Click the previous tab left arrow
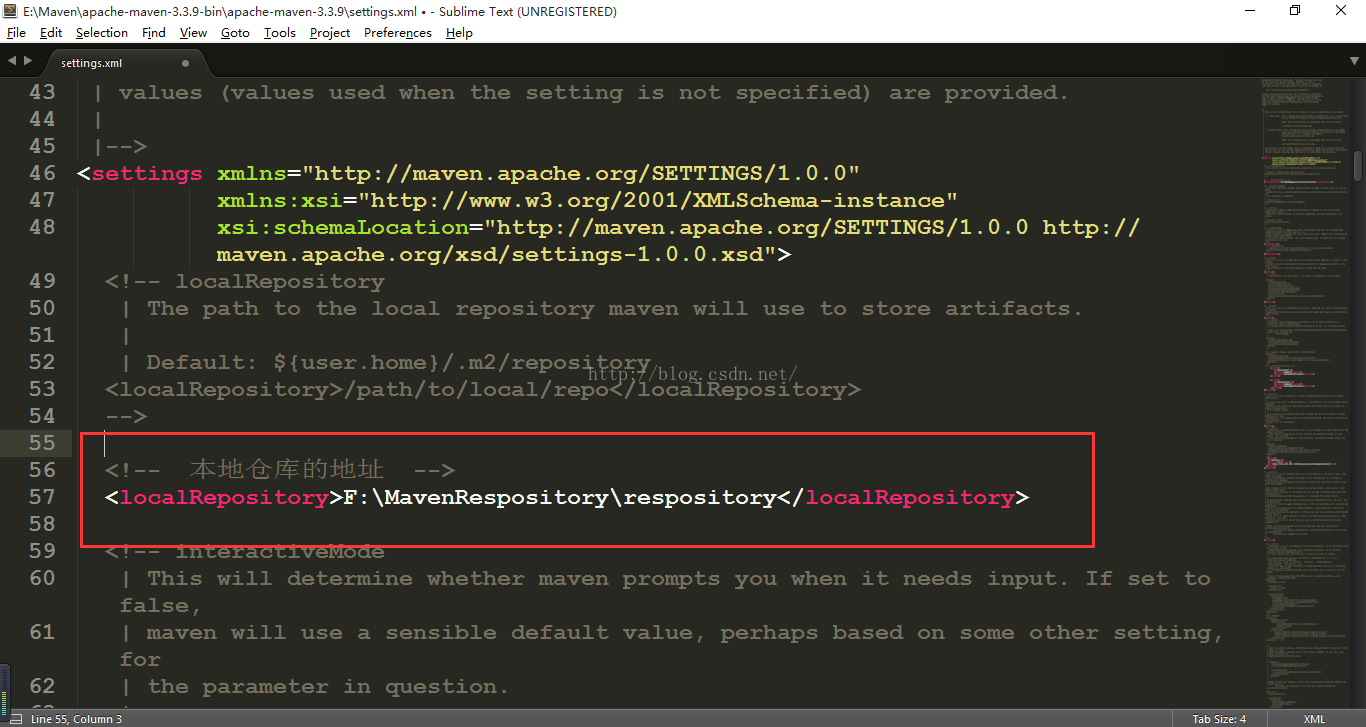The image size is (1366, 727). point(12,61)
